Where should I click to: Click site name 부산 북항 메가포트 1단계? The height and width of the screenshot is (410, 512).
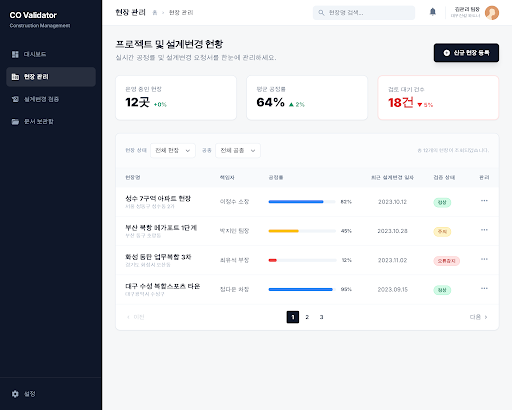161,228
